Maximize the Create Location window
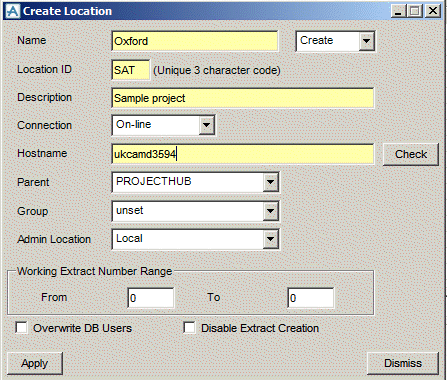 (415, 11)
